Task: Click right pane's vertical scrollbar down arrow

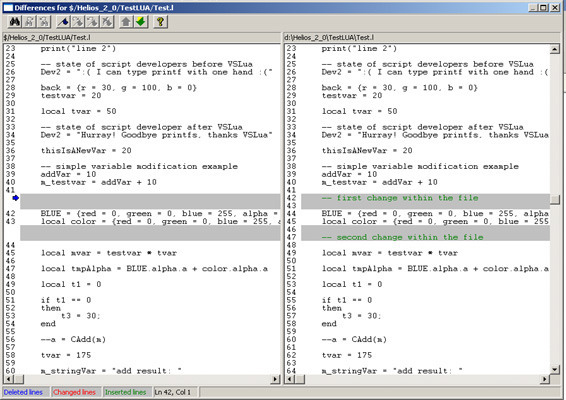Action: (555, 369)
